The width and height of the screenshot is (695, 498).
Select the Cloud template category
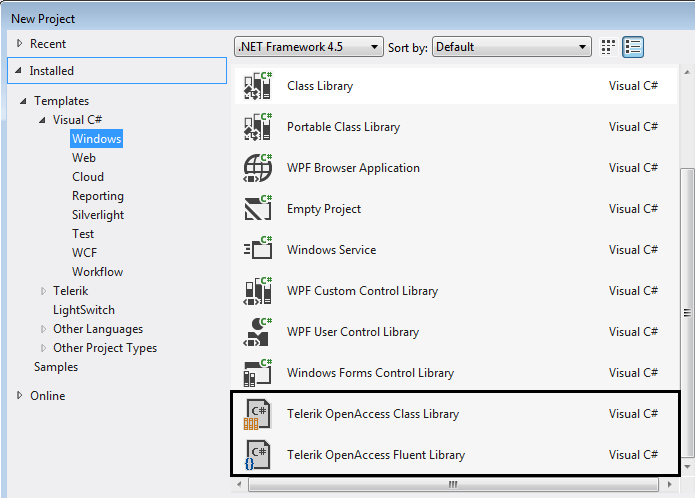(88, 177)
